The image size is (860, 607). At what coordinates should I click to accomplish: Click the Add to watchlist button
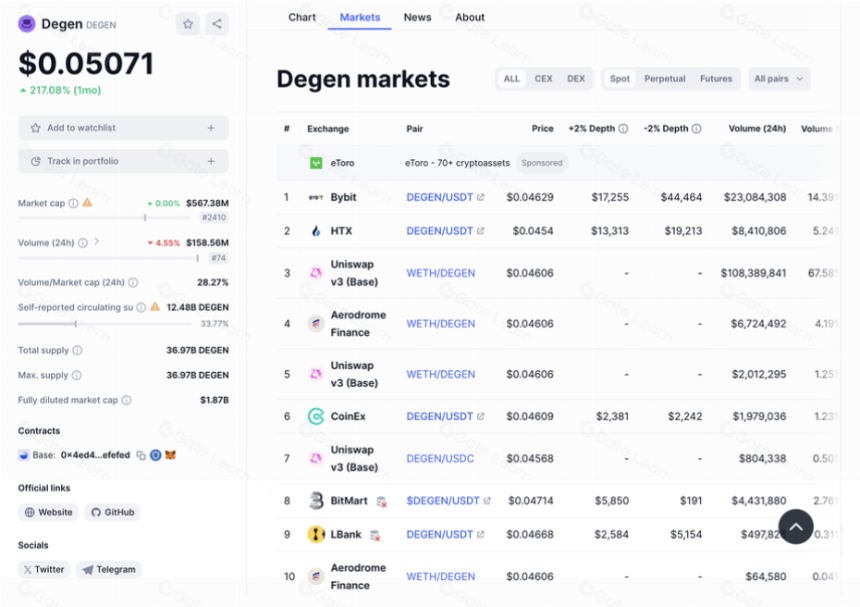point(123,128)
